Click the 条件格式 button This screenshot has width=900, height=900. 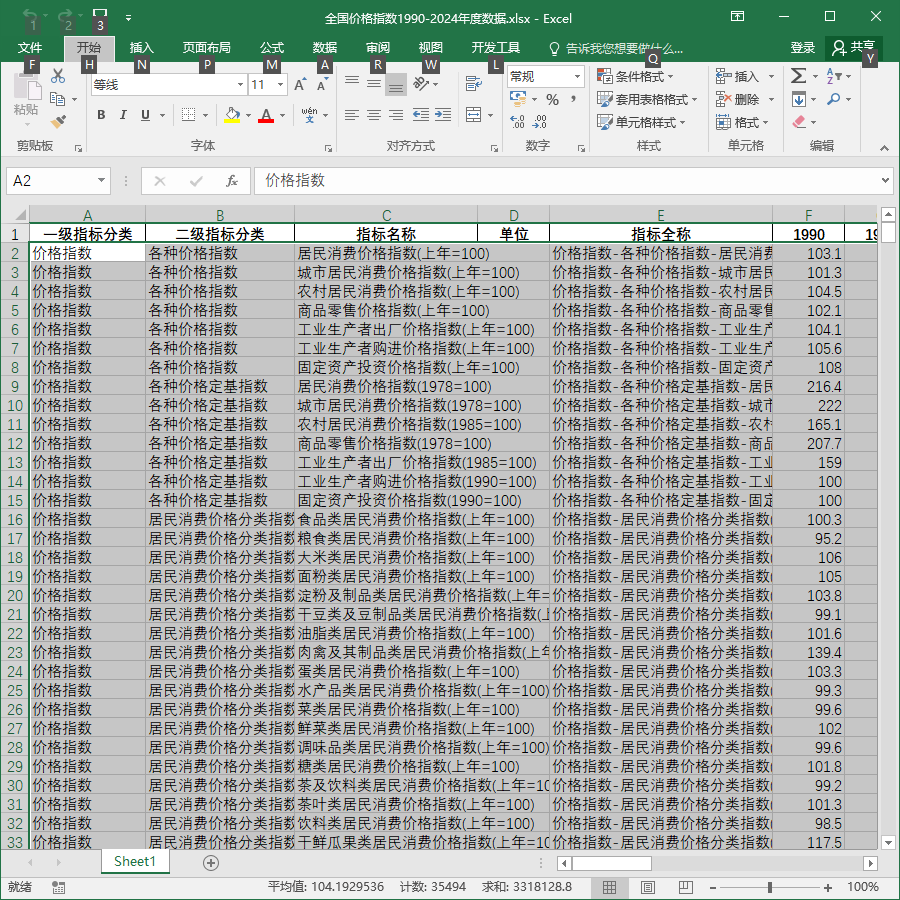click(635, 76)
